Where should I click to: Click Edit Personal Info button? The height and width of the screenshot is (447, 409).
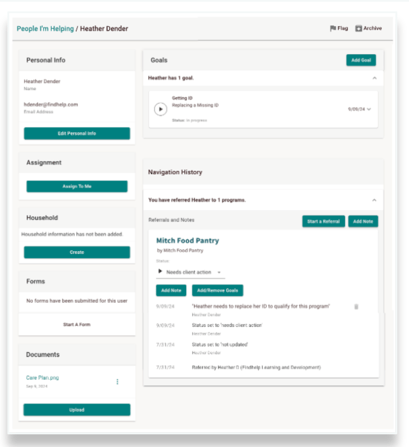pyautogui.click(x=77, y=133)
